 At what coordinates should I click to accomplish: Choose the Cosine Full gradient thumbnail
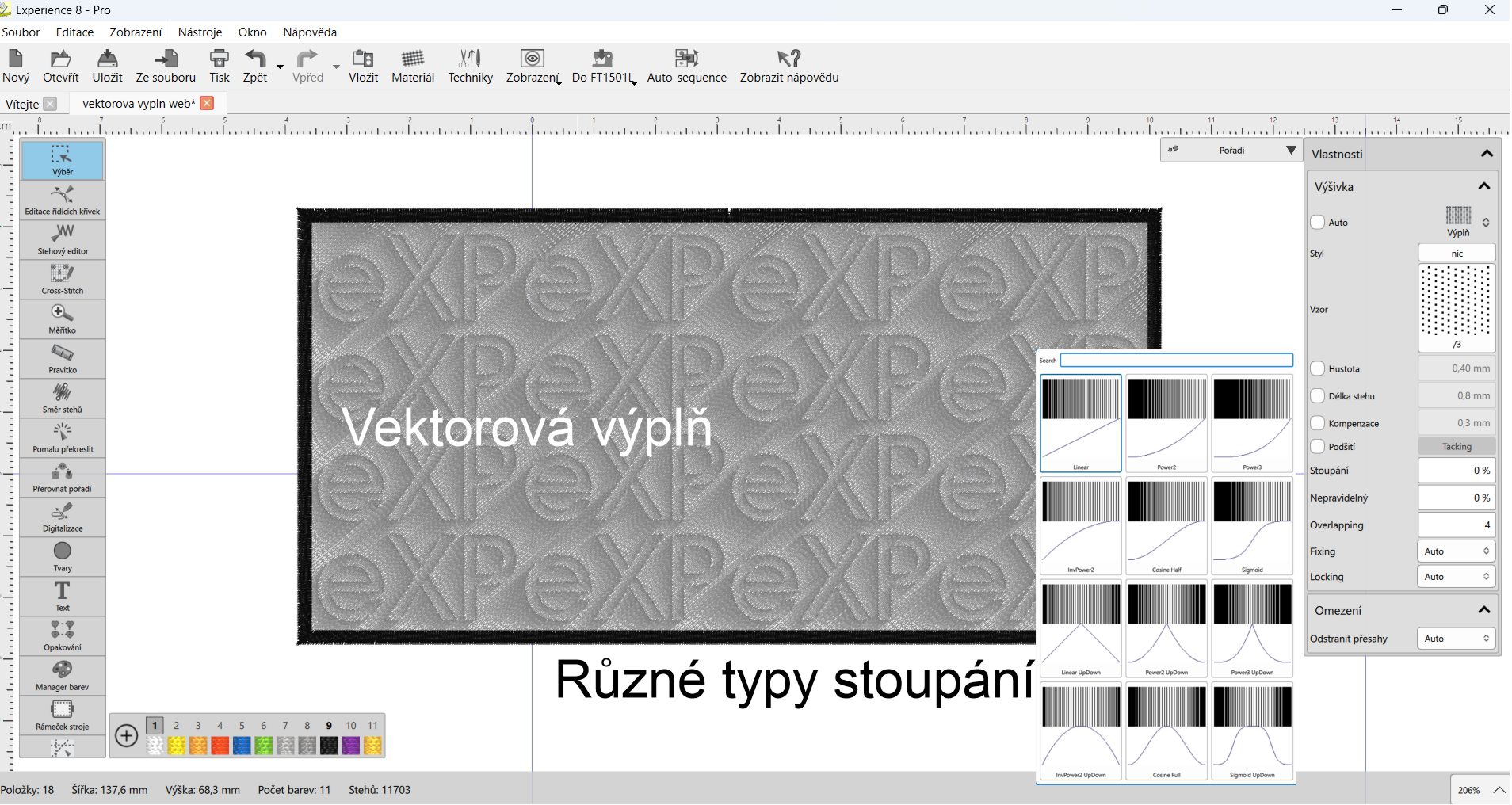click(x=1166, y=731)
